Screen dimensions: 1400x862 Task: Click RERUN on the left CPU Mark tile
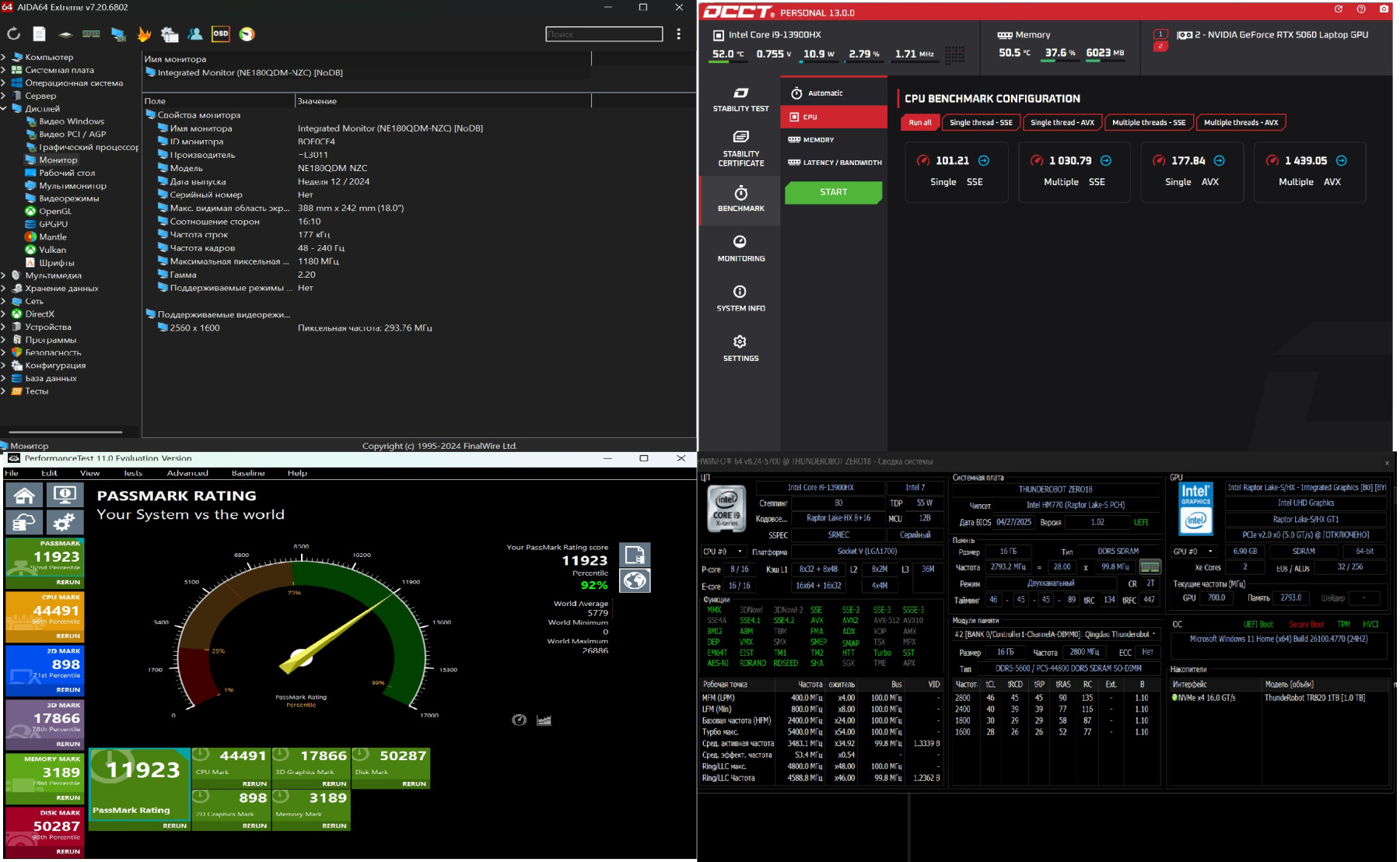click(68, 636)
